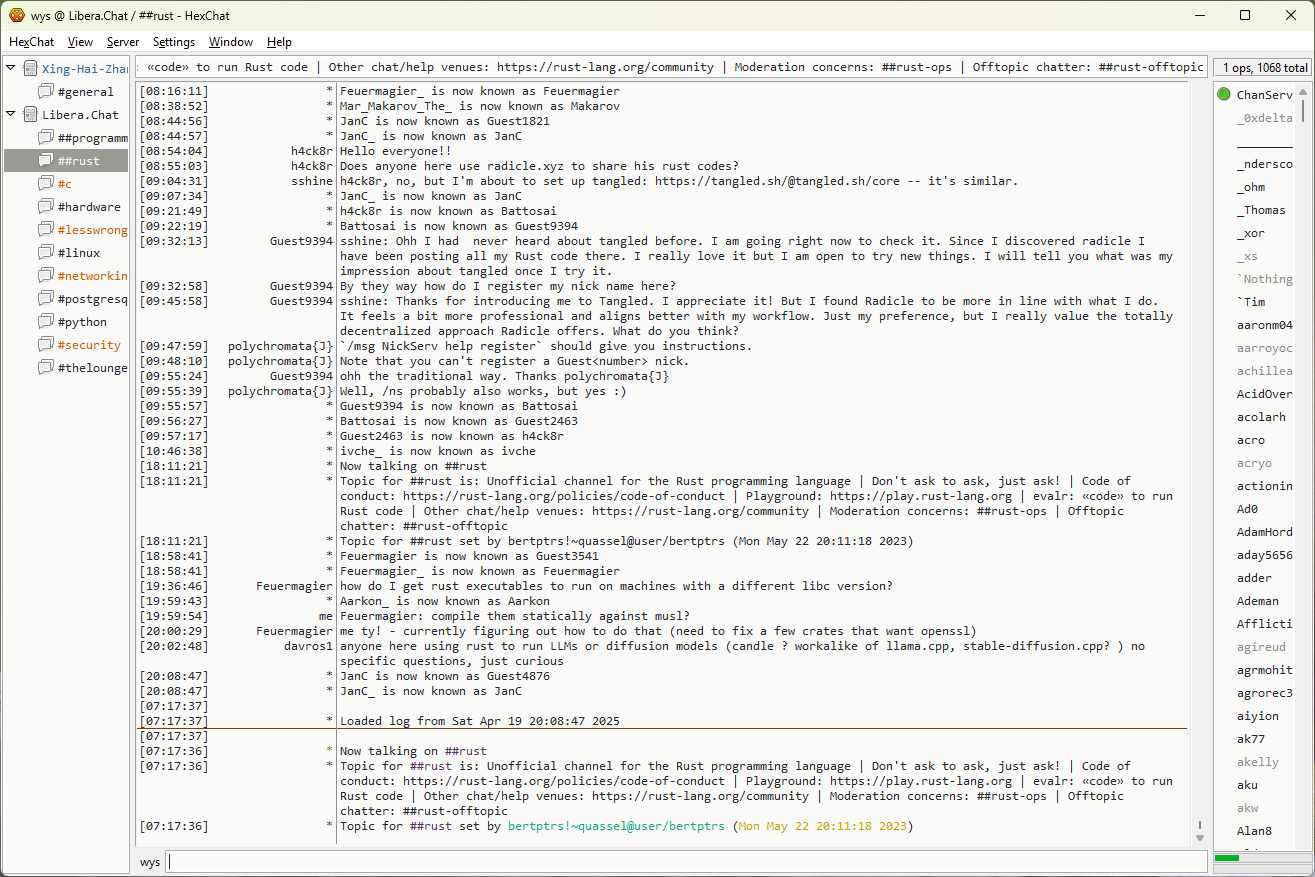Collapse the Xing-Hai-Zhan server tree
The width and height of the screenshot is (1315, 877).
(x=11, y=69)
